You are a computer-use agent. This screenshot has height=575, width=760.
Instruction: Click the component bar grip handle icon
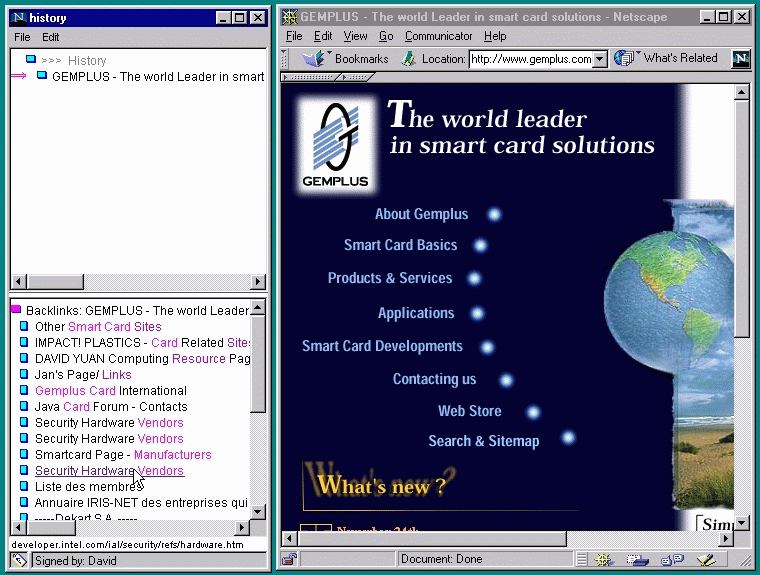[x=582, y=559]
